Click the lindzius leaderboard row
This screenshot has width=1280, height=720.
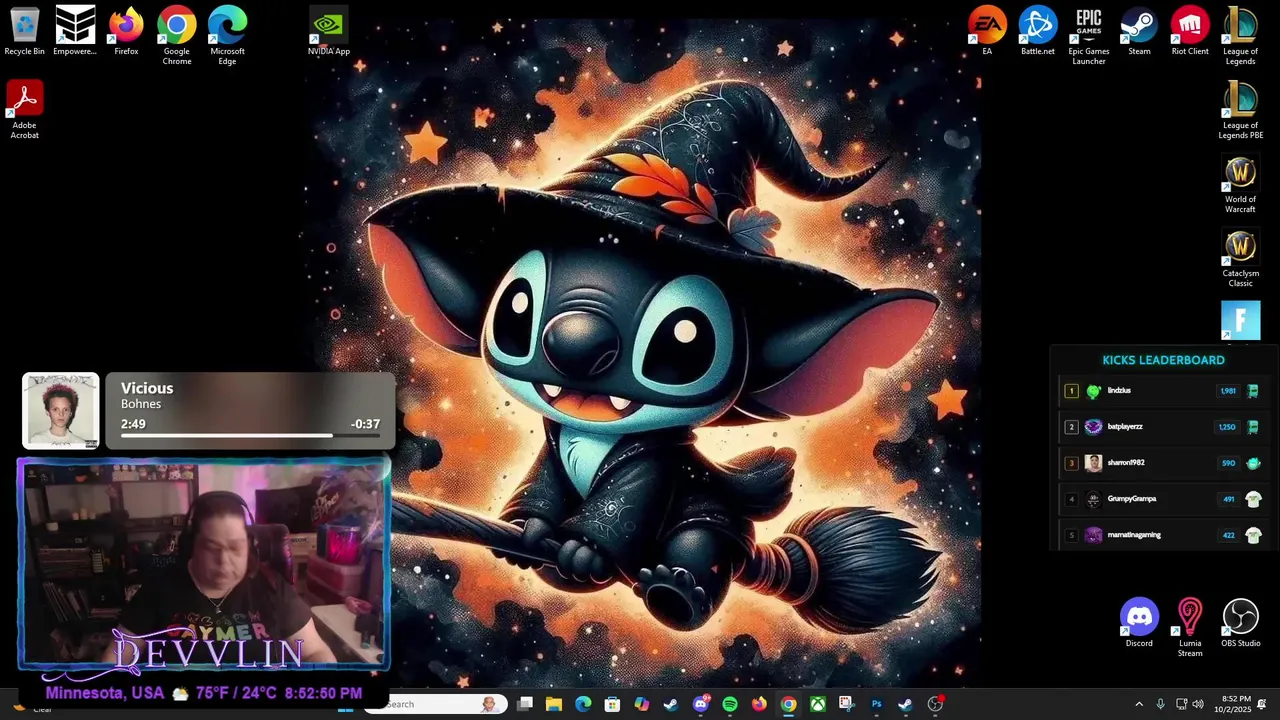[x=1163, y=391]
